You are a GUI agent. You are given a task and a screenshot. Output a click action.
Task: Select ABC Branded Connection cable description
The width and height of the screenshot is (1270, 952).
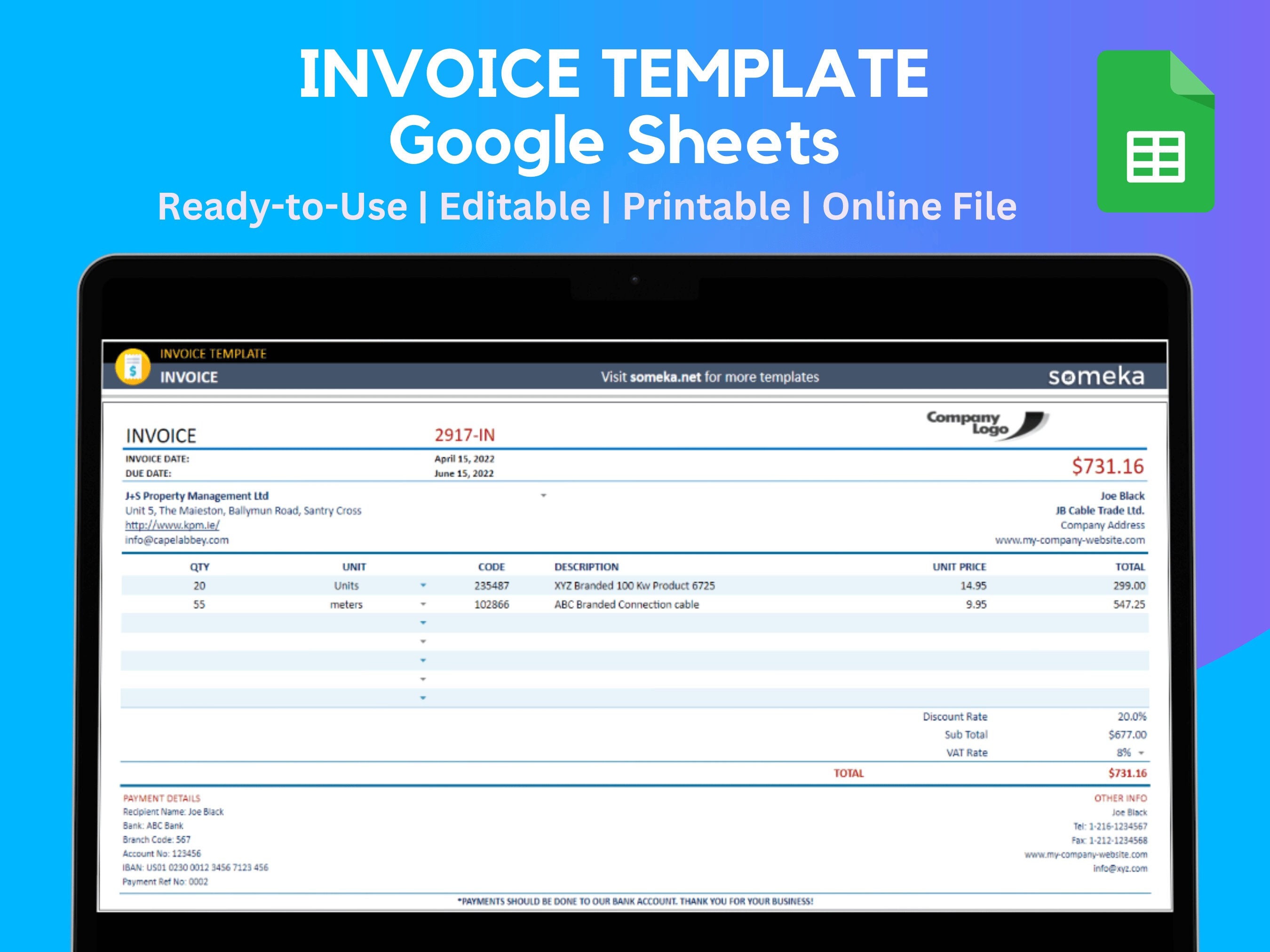click(x=627, y=604)
